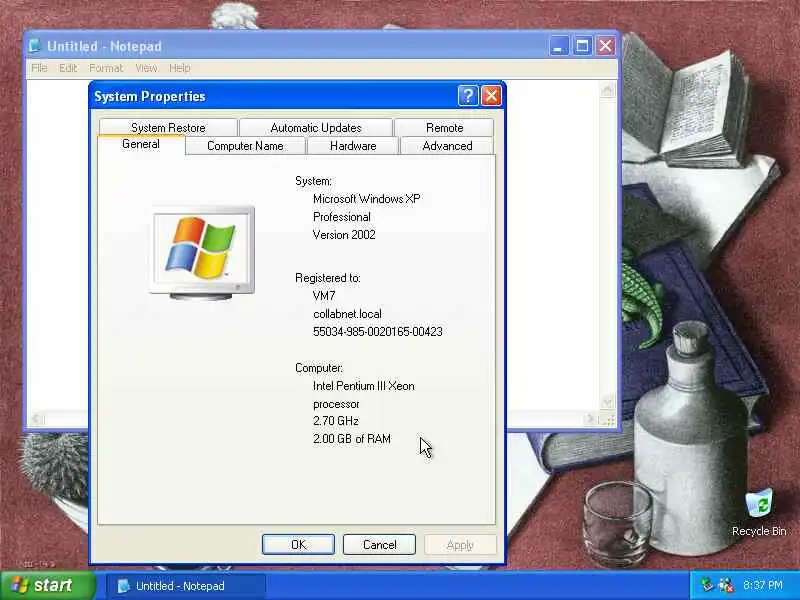Minimize the Notepad window

click(x=559, y=46)
